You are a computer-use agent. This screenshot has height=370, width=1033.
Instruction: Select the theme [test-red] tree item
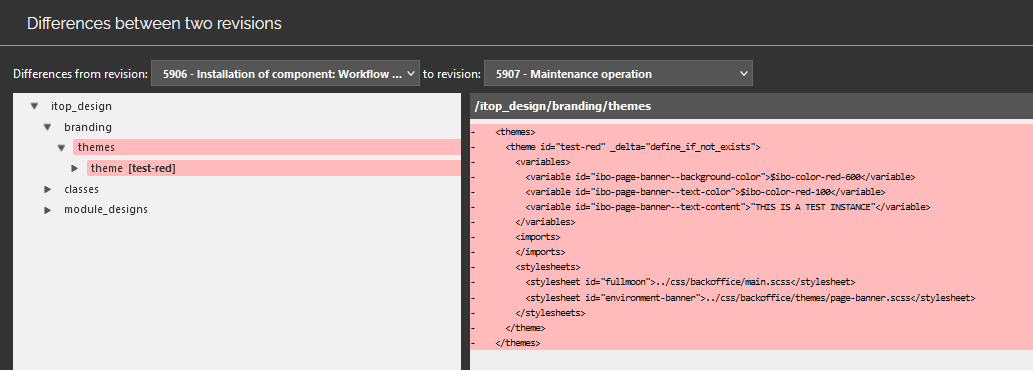tap(273, 169)
